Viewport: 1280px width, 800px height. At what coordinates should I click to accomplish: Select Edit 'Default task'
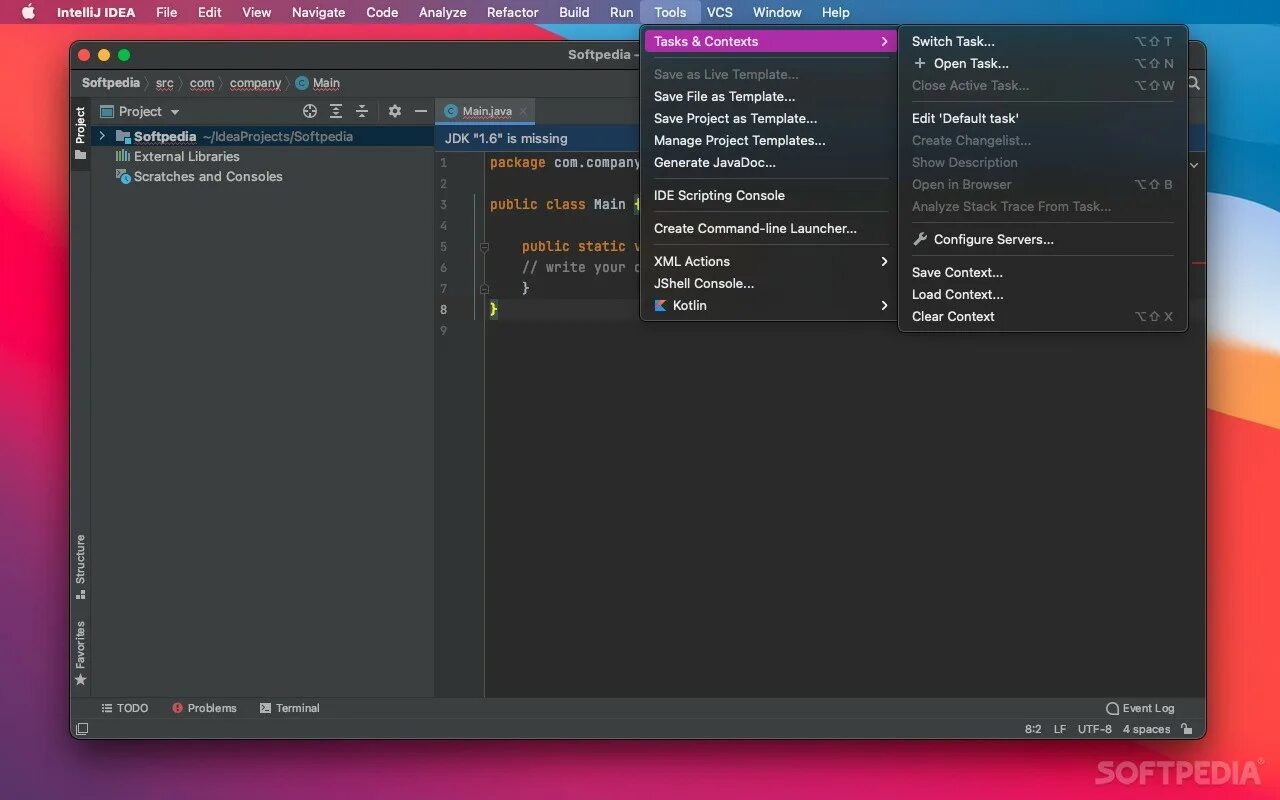(1043, 118)
